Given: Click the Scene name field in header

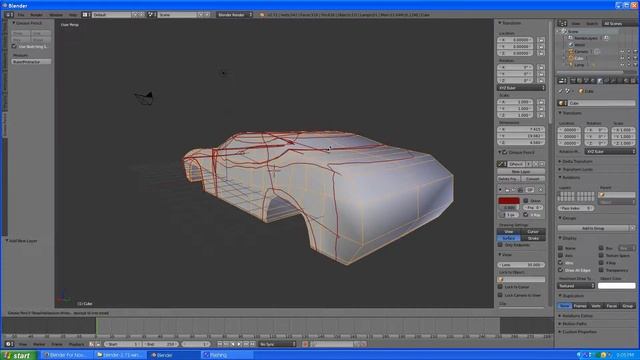Looking at the screenshot, I should pyautogui.click(x=178, y=15).
